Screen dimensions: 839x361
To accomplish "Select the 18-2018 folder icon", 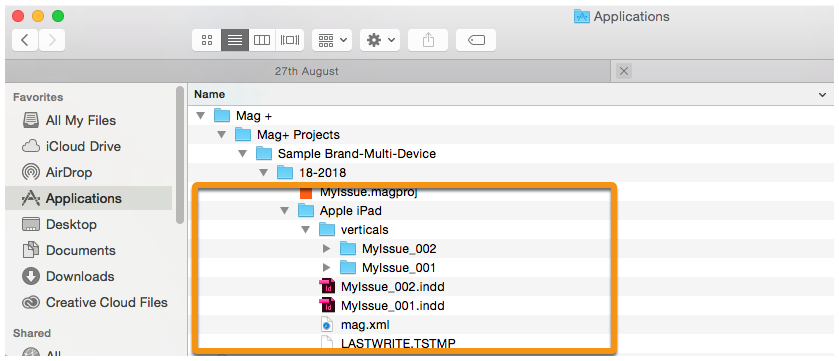I will coord(285,172).
